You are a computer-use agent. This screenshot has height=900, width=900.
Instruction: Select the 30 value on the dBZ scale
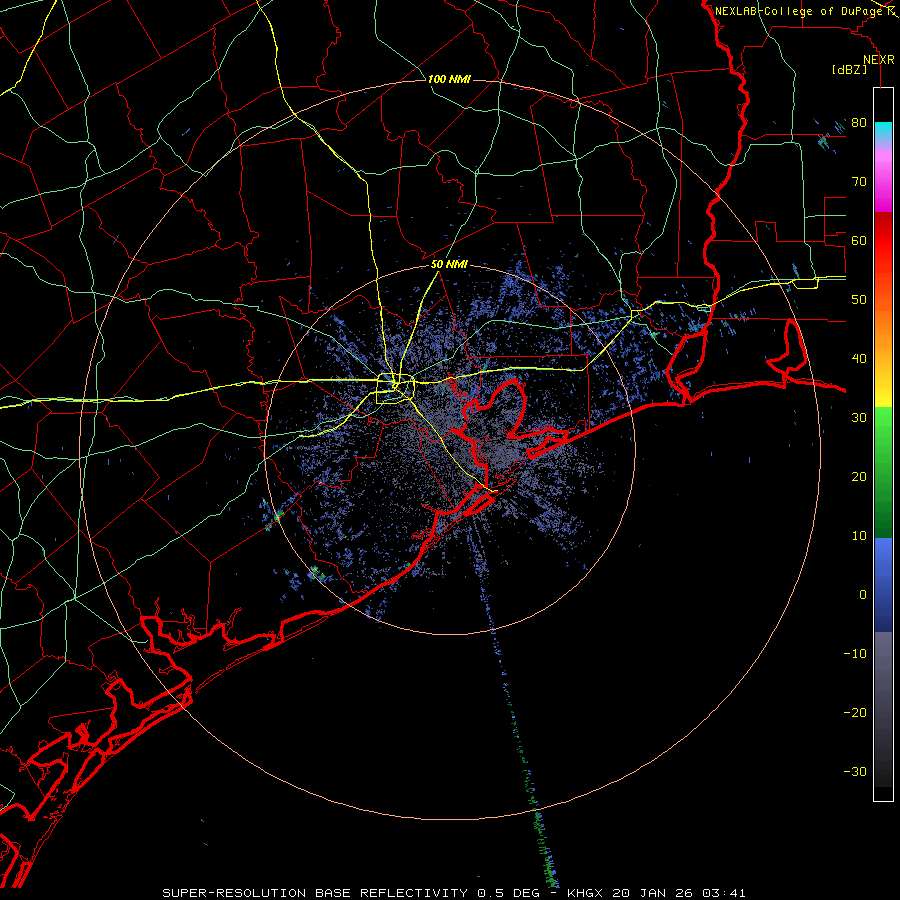click(859, 418)
